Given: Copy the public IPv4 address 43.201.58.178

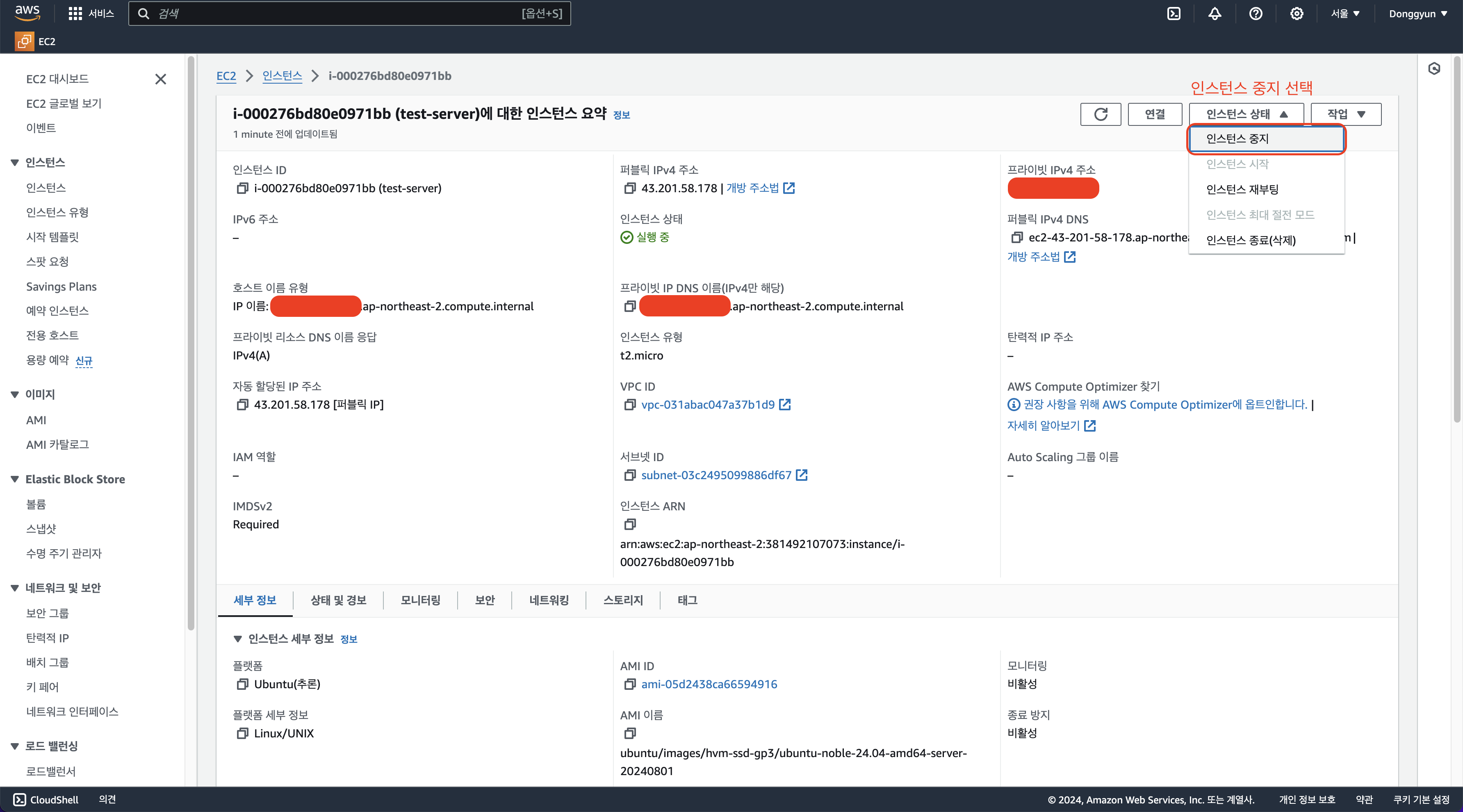Looking at the screenshot, I should point(629,188).
